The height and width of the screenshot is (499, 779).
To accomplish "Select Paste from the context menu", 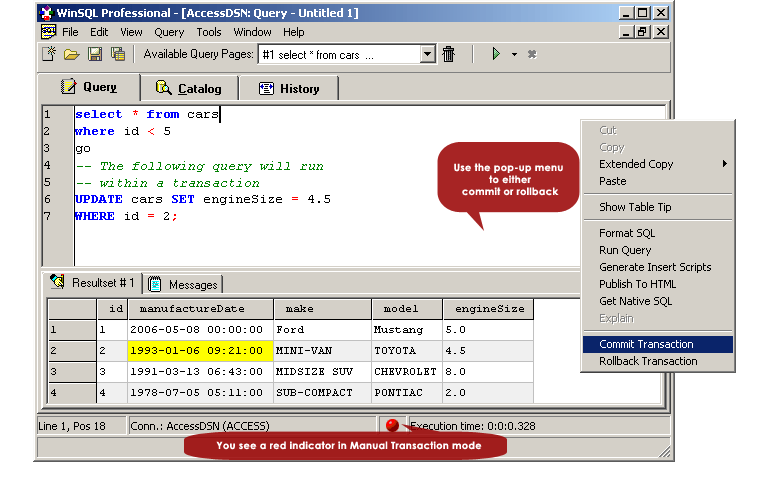I will (658, 181).
